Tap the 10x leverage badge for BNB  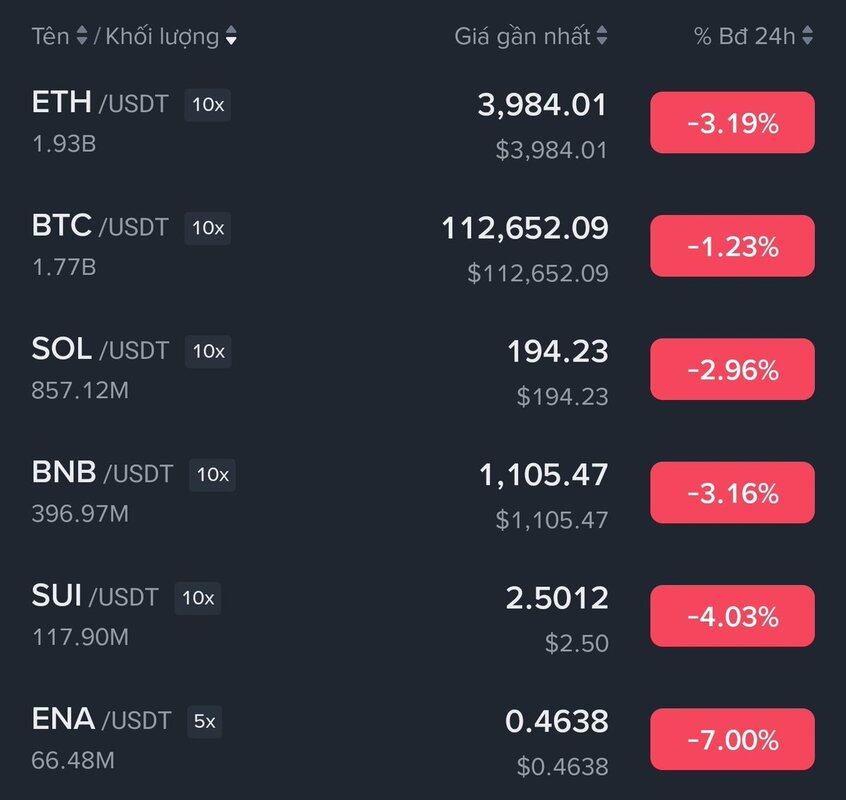pos(213,474)
